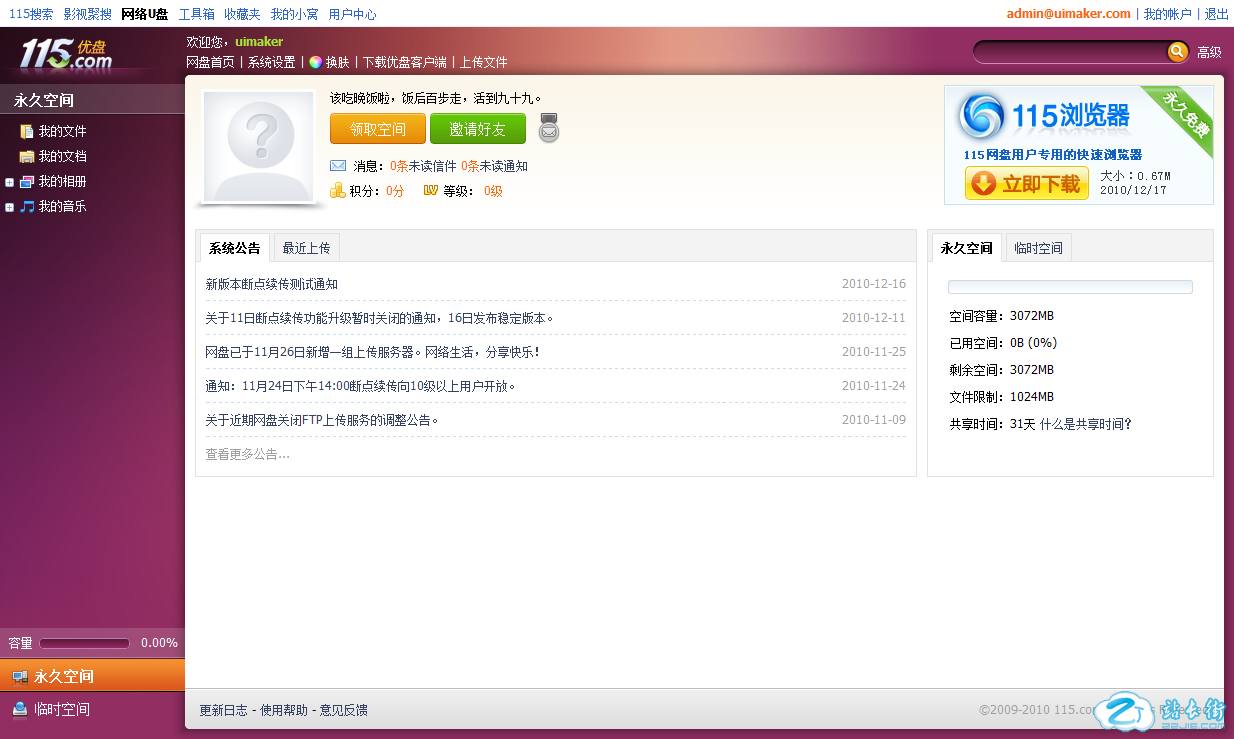The width and height of the screenshot is (1234, 739).
Task: Click the colorful skin change icon
Action: pos(315,62)
